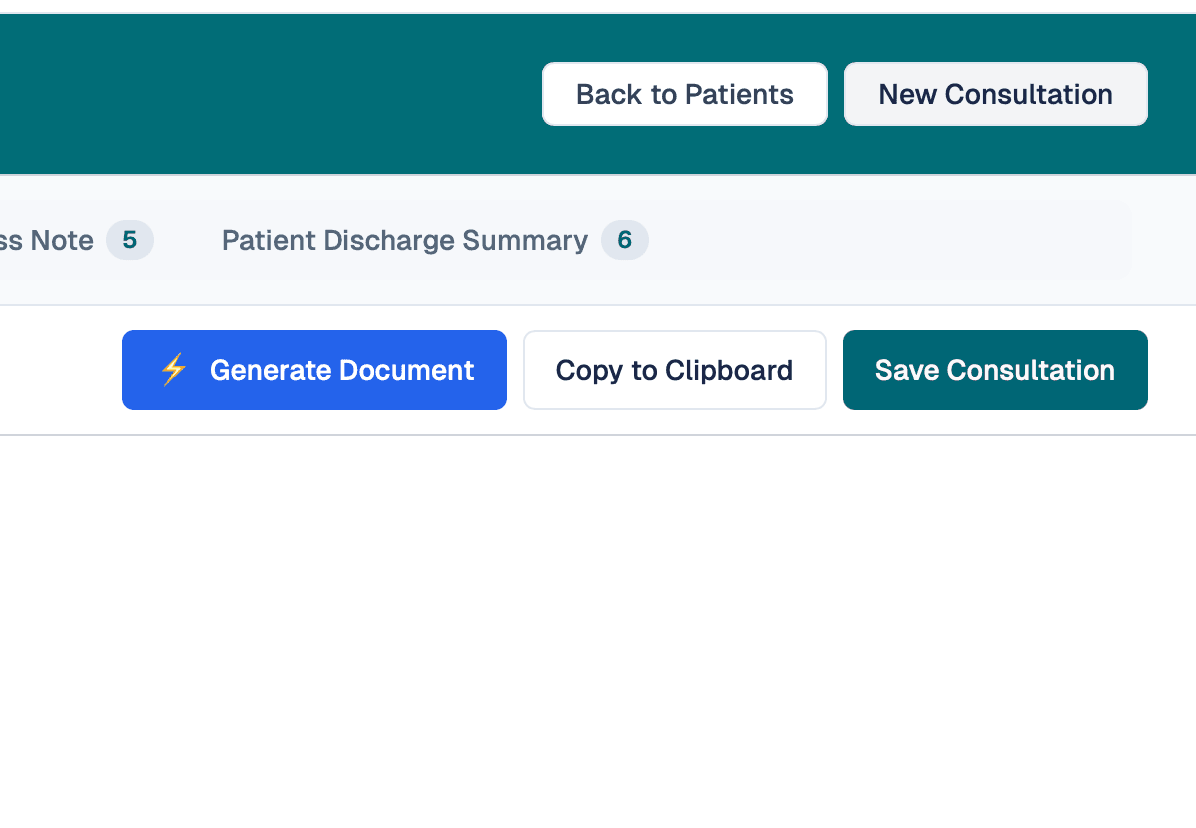Click the Patient Discharge Summary label
Screen dimensions: 1196x828
point(404,240)
